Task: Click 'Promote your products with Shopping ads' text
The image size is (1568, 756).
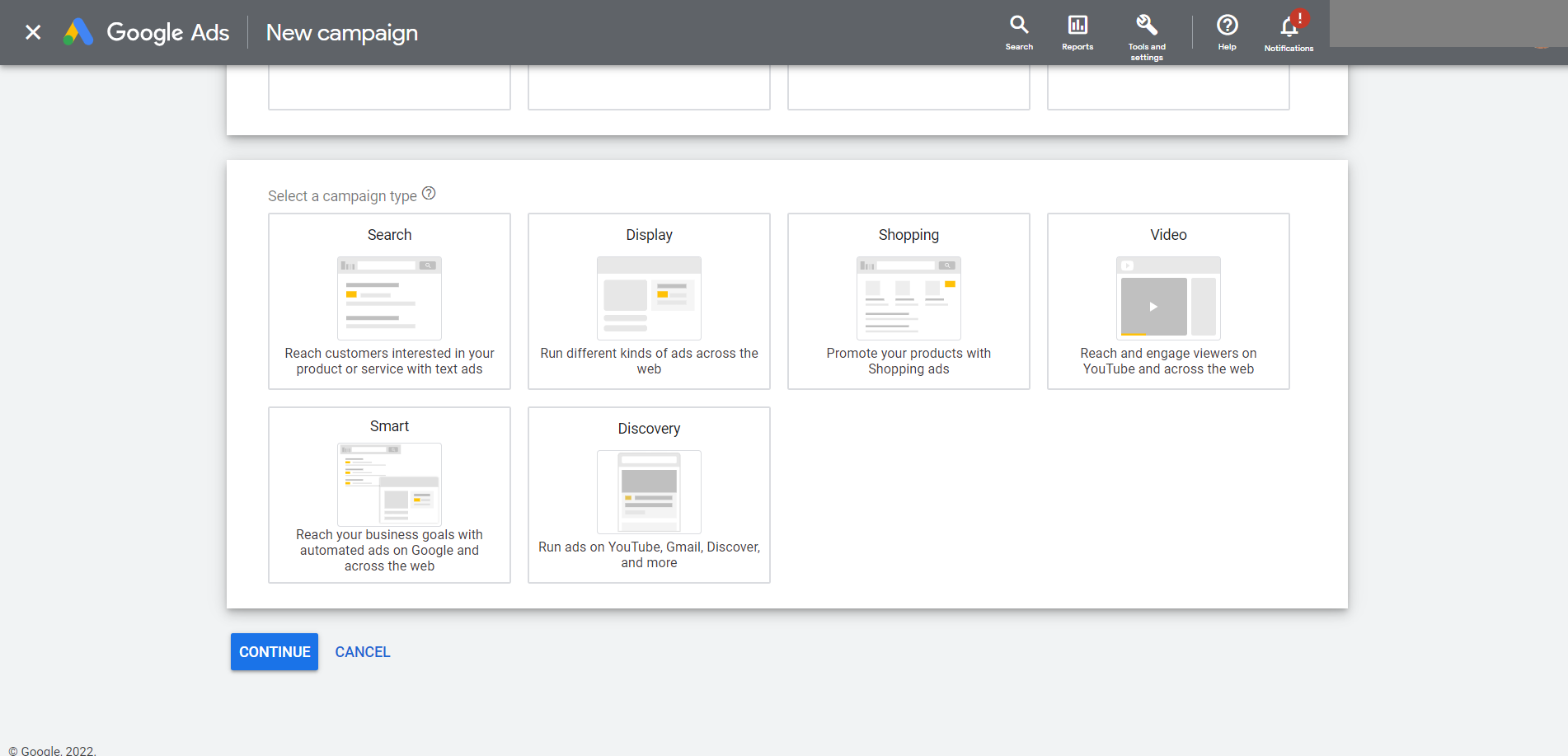Action: point(908,361)
